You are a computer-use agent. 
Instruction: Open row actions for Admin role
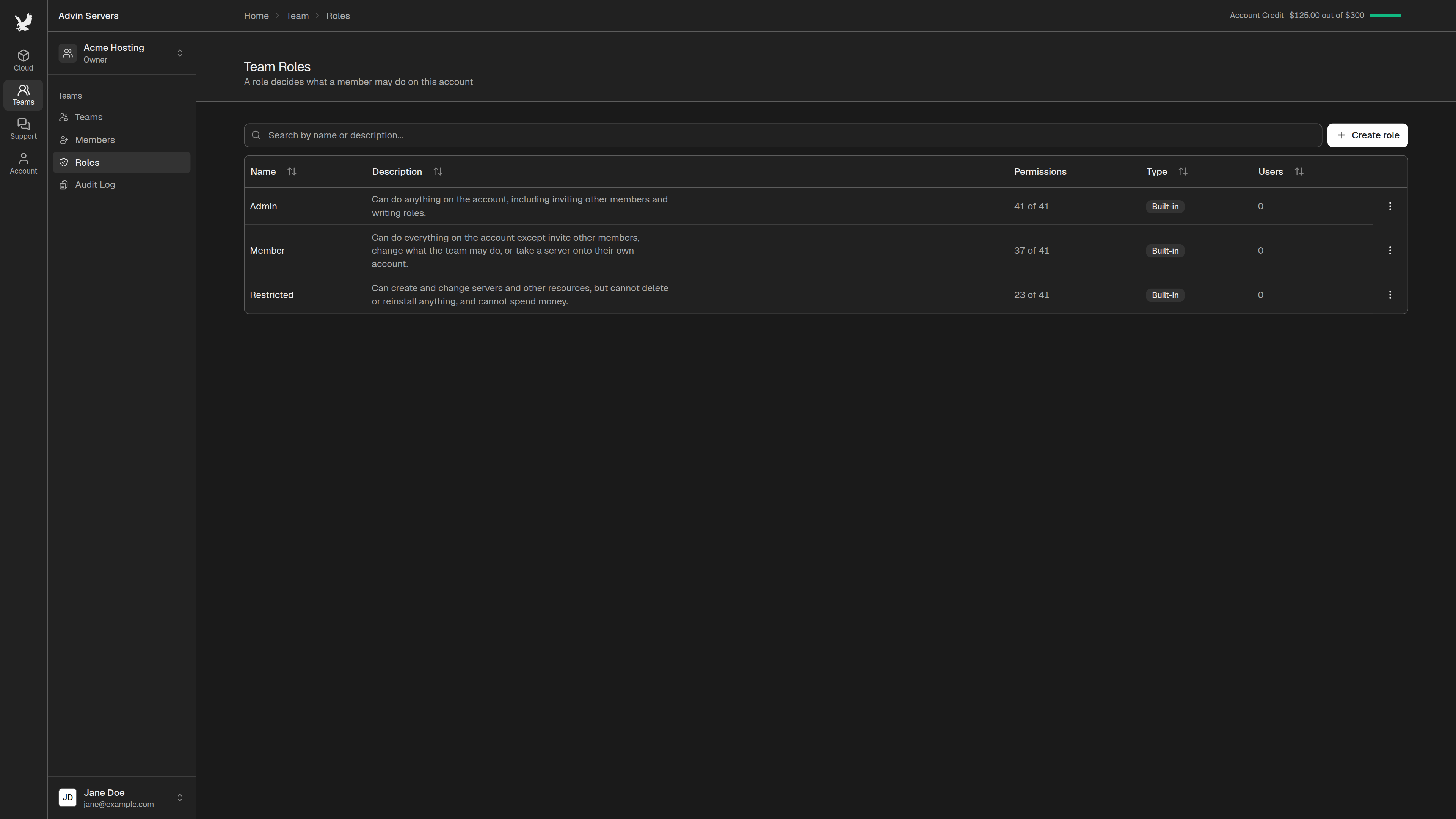(1390, 206)
